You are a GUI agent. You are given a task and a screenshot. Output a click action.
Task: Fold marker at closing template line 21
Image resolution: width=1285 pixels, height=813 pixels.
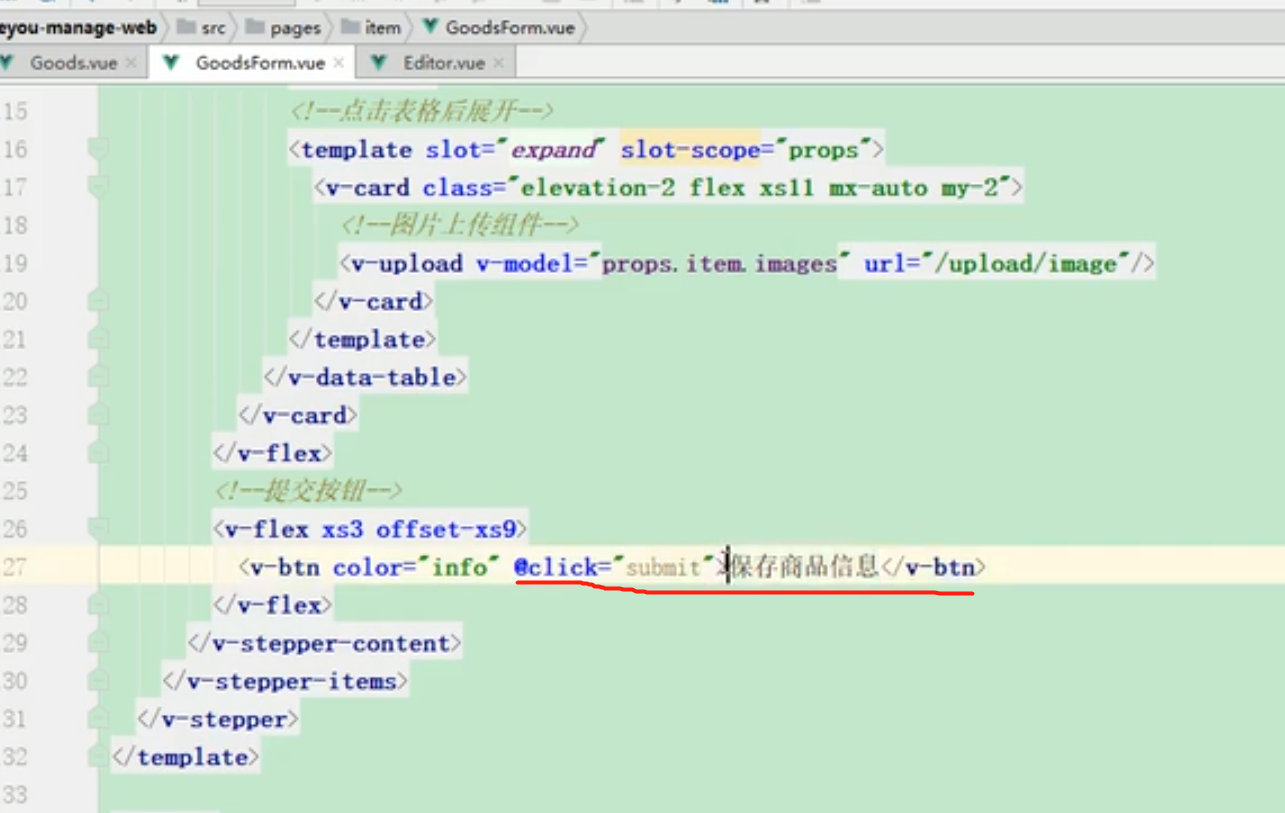pos(98,339)
